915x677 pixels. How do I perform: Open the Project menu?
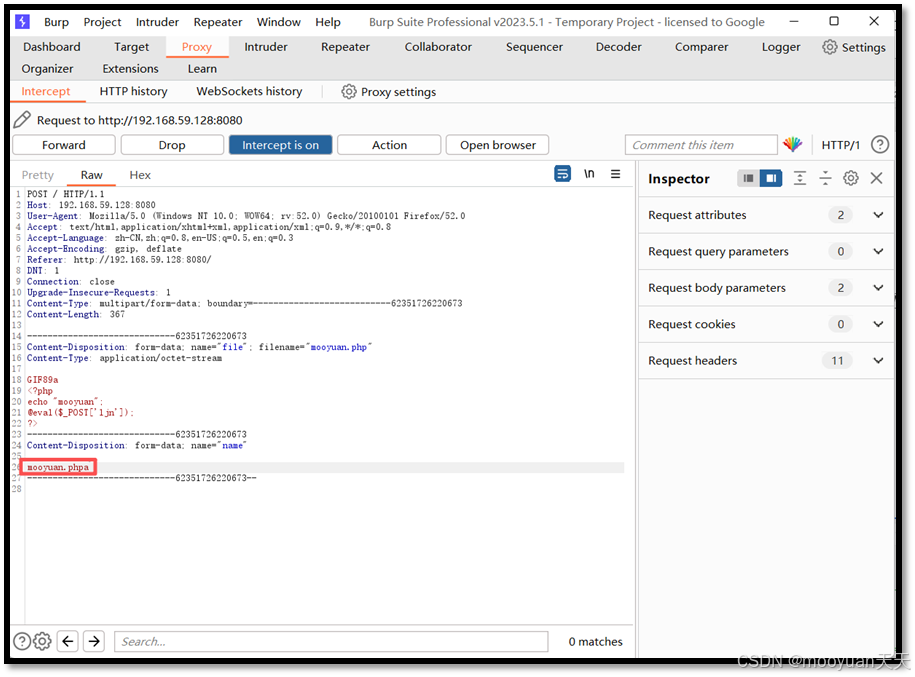[102, 22]
